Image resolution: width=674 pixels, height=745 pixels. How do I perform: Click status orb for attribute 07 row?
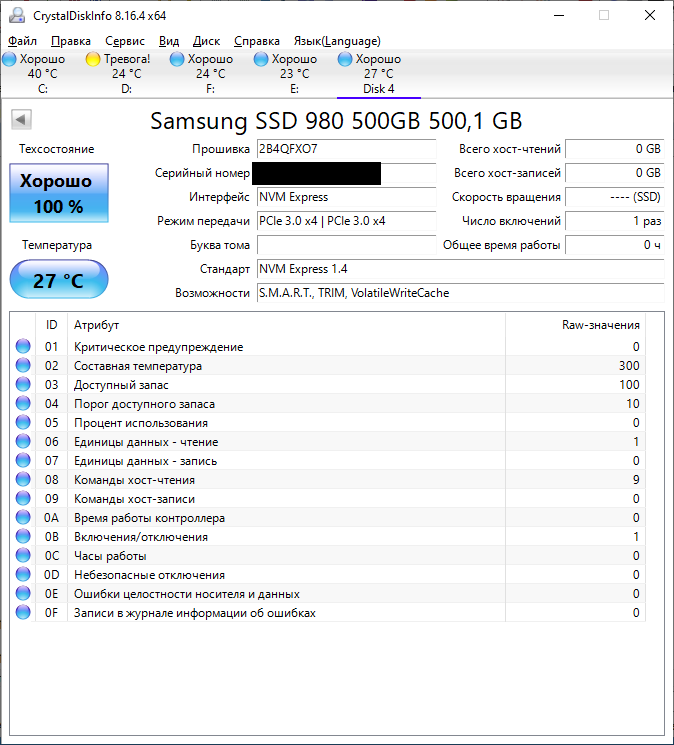(x=23, y=460)
